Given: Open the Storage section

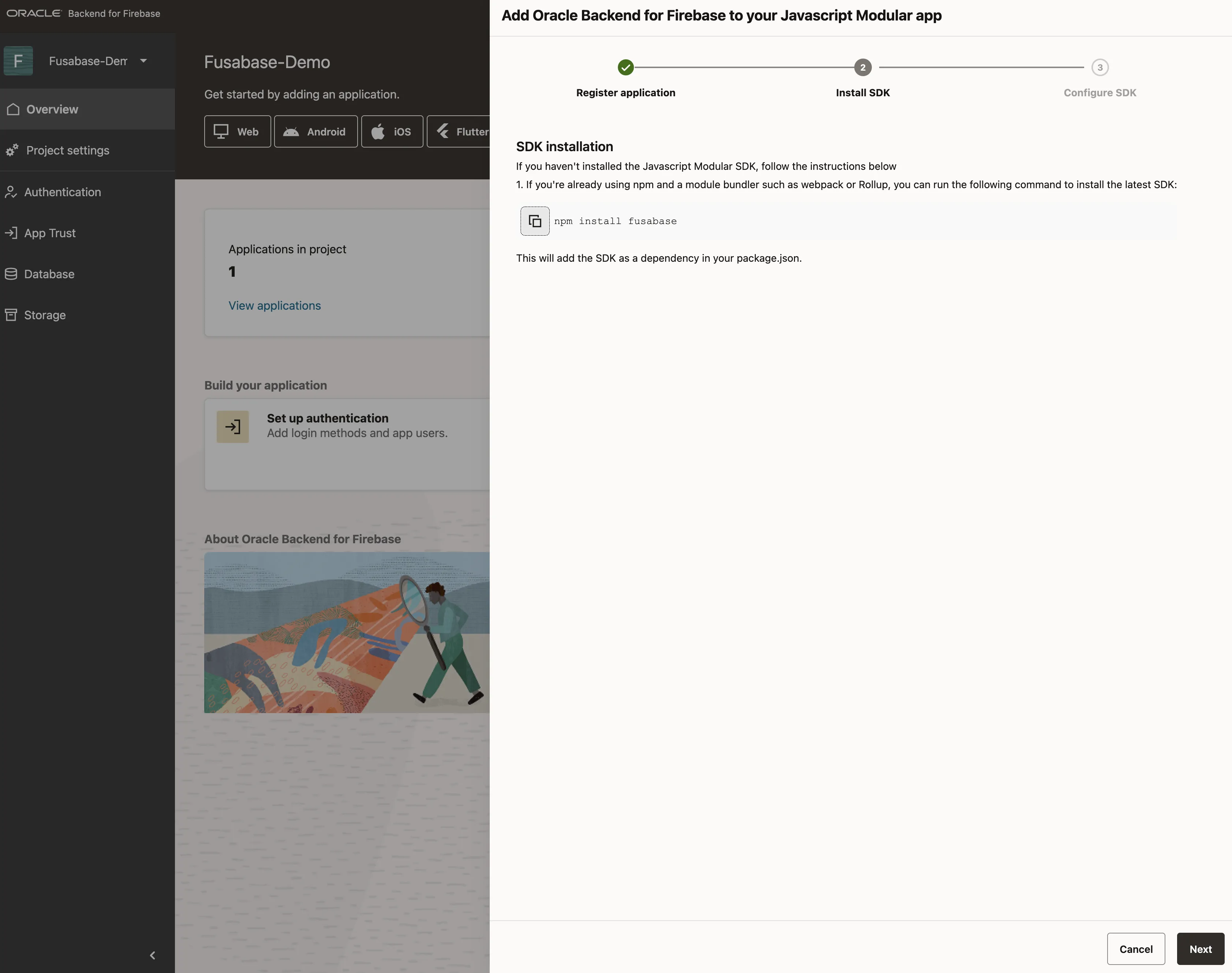Looking at the screenshot, I should click(x=87, y=315).
